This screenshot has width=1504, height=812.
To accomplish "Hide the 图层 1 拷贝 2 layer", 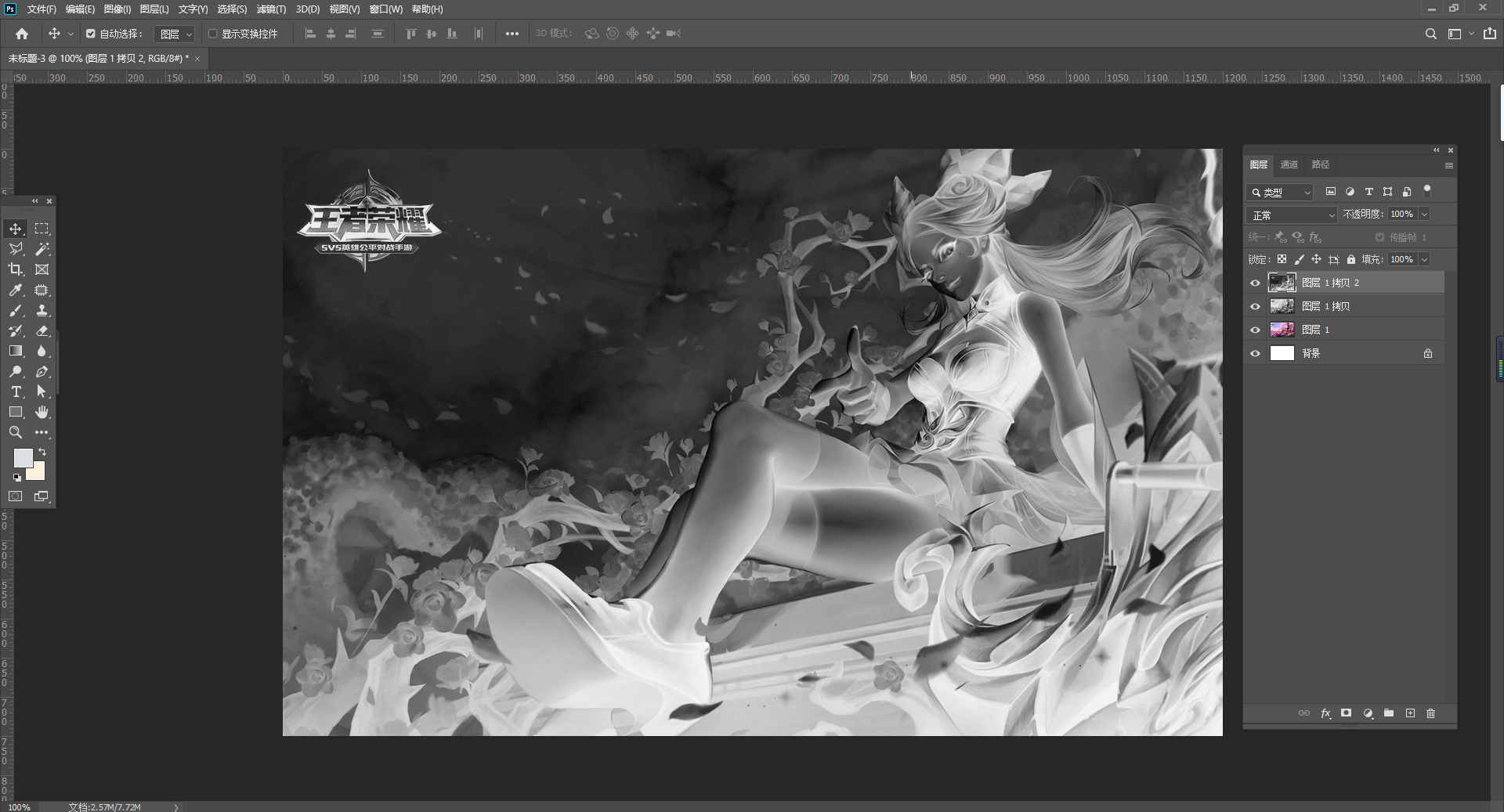I will pyautogui.click(x=1255, y=283).
